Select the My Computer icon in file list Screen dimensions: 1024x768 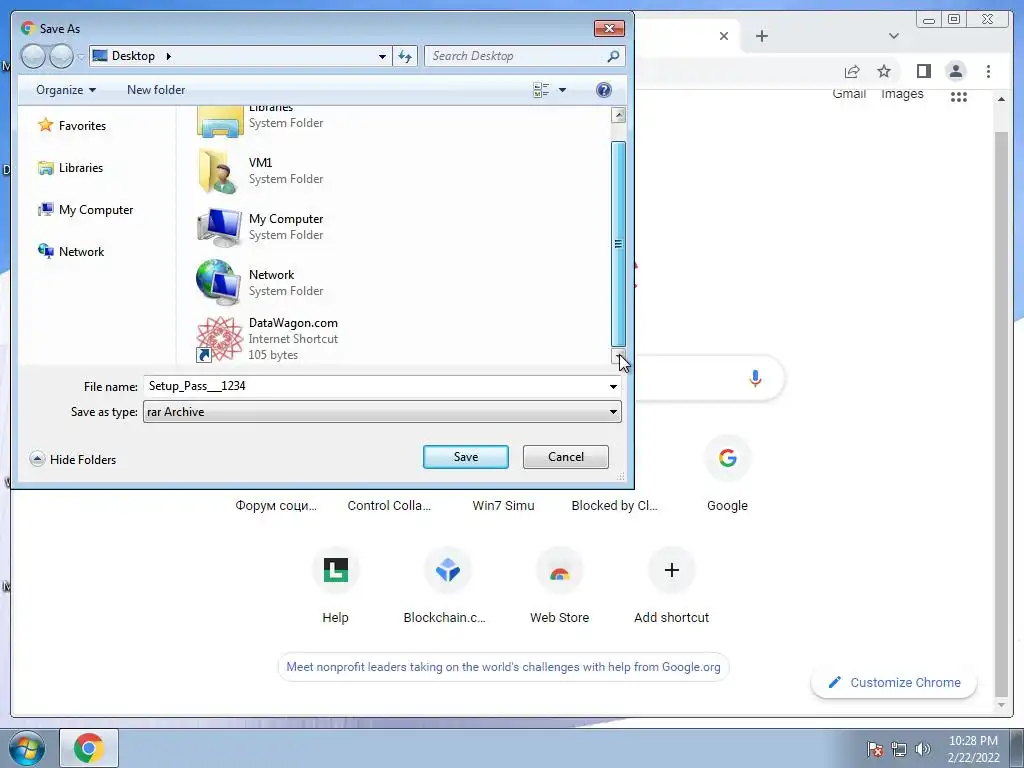[x=219, y=227]
